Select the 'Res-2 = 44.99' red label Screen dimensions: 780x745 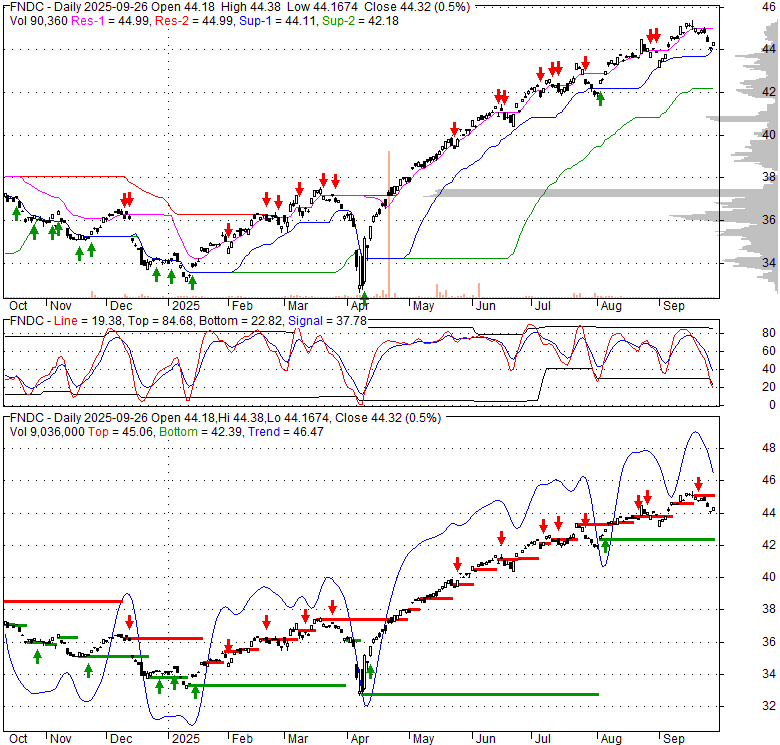pos(194,21)
